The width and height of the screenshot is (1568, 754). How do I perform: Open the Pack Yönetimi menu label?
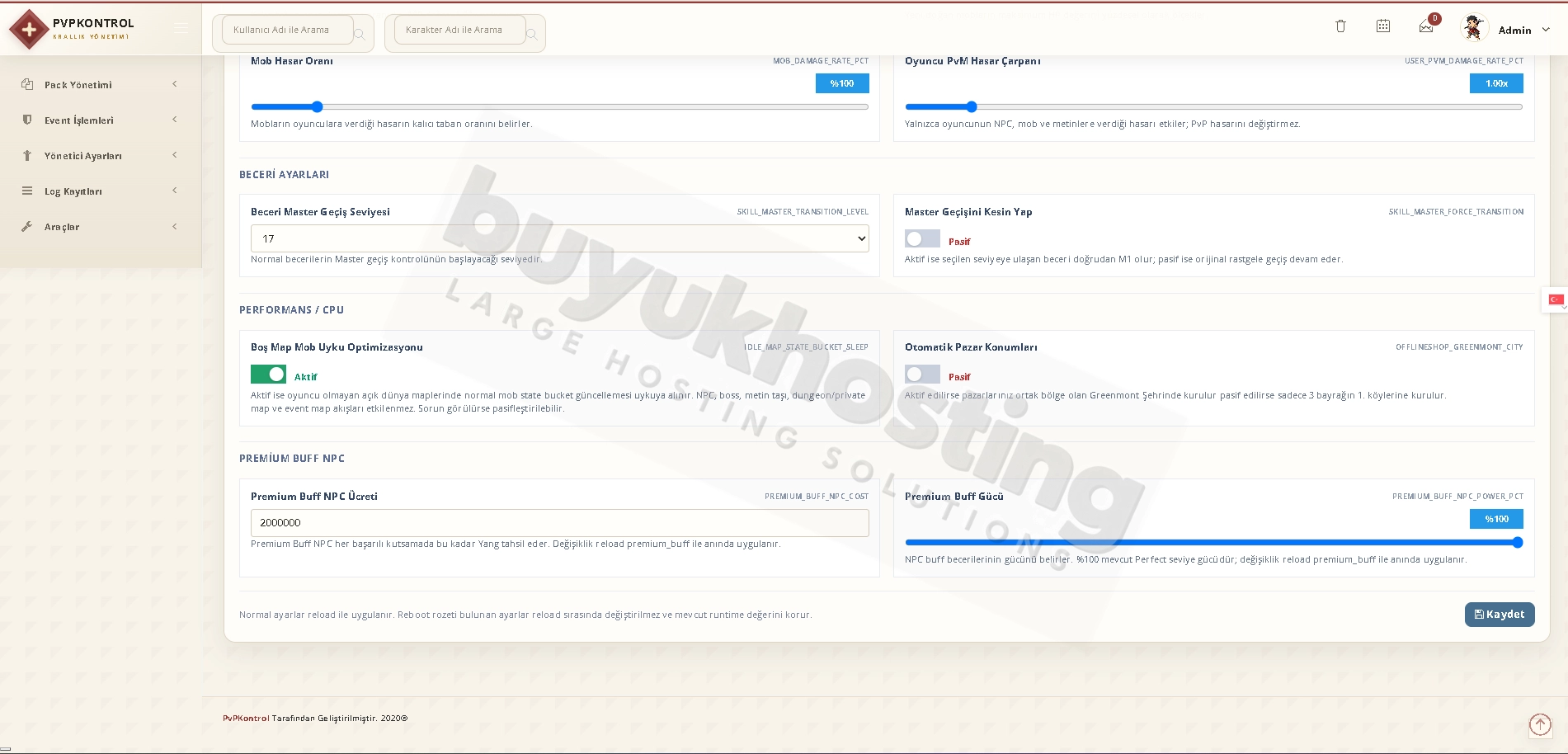click(78, 85)
